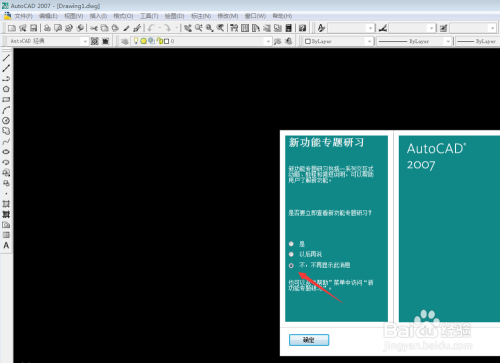Image resolution: width=500 pixels, height=363 pixels.
Task: Select '不，不再显示此消息' radio option
Action: click(x=291, y=265)
